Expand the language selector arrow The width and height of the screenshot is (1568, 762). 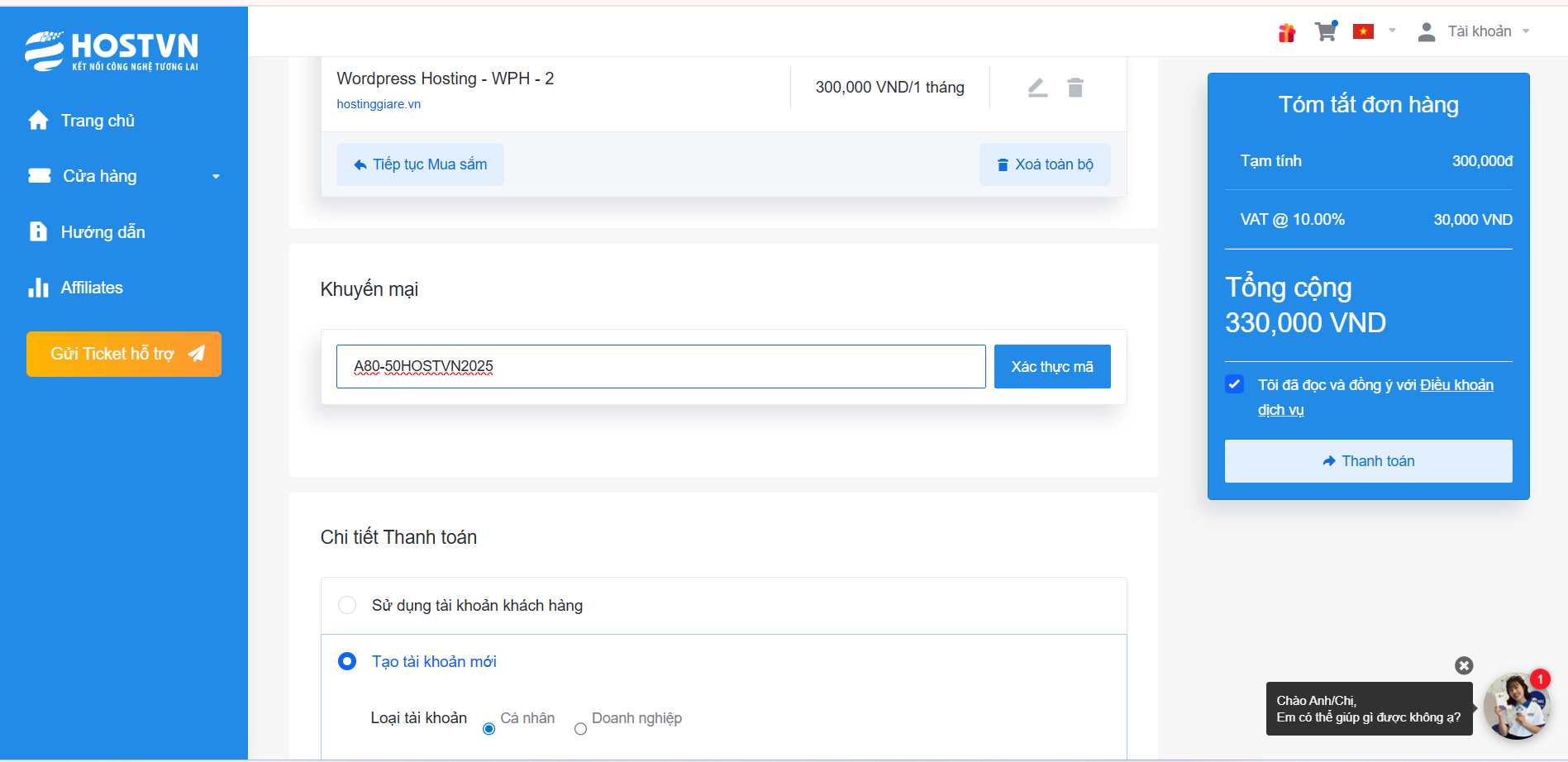point(1392,31)
